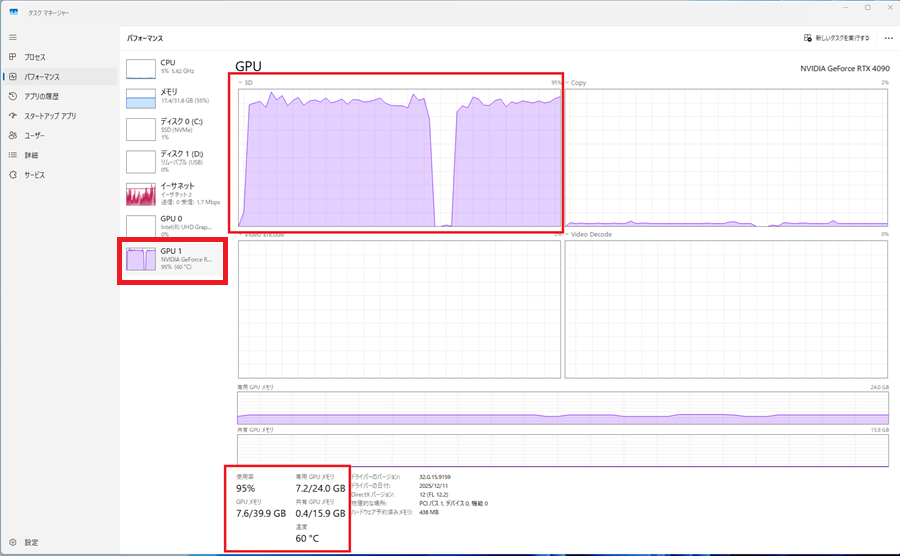The width and height of the screenshot is (900, 556).
Task: Open the プロセス (Processes) page icon
Action: 12,57
